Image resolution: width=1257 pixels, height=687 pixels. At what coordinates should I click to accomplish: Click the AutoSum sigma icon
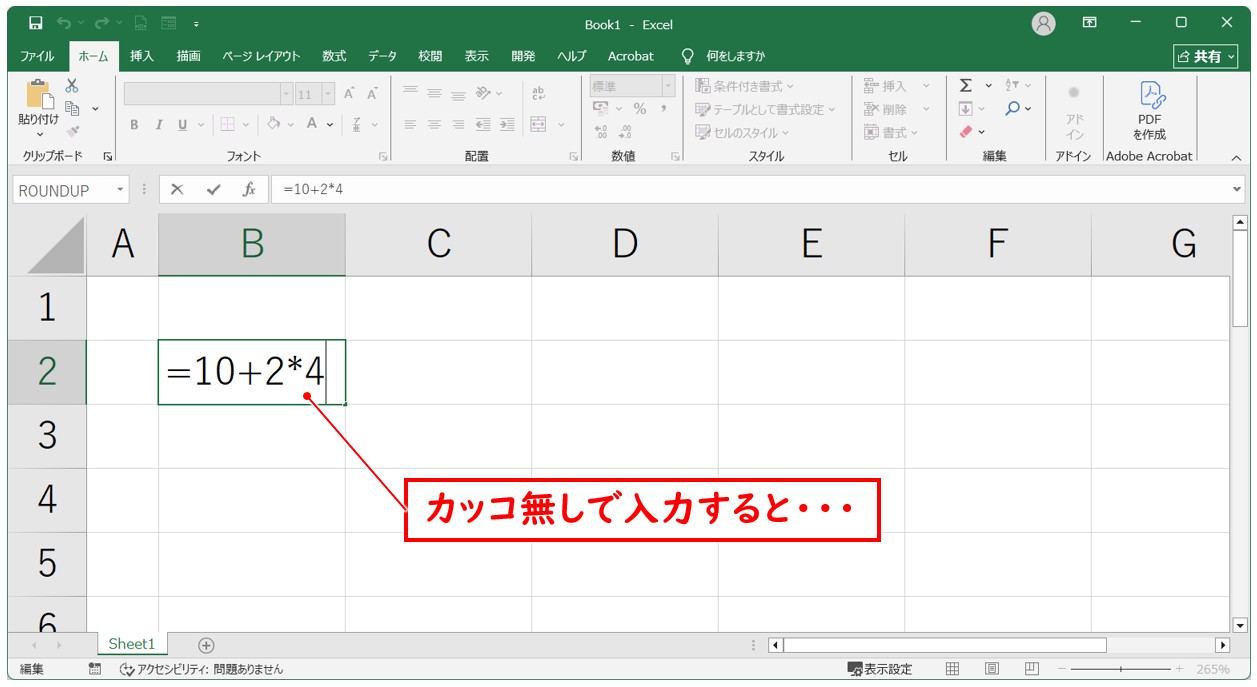pos(965,86)
